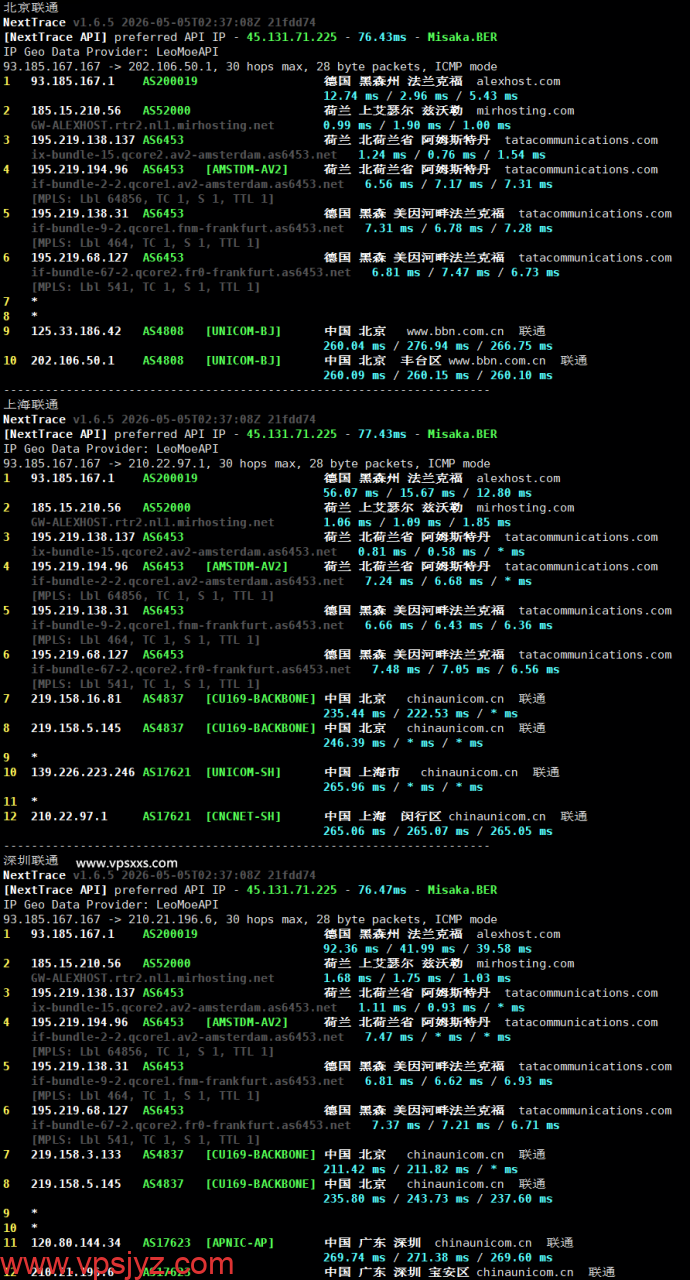Select the 76.47ms API latency value

click(x=382, y=890)
